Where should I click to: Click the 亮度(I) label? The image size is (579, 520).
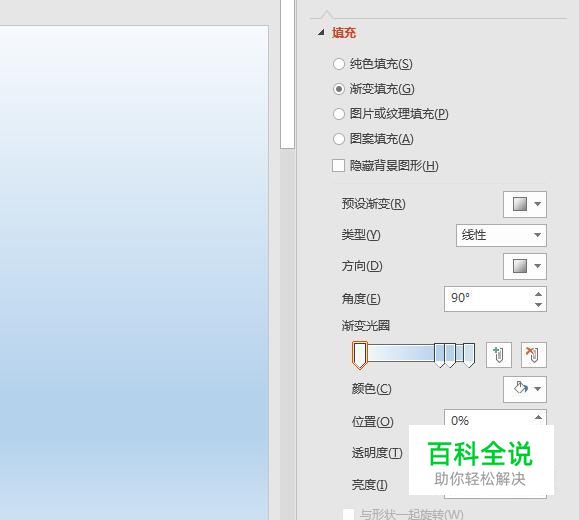pos(370,485)
